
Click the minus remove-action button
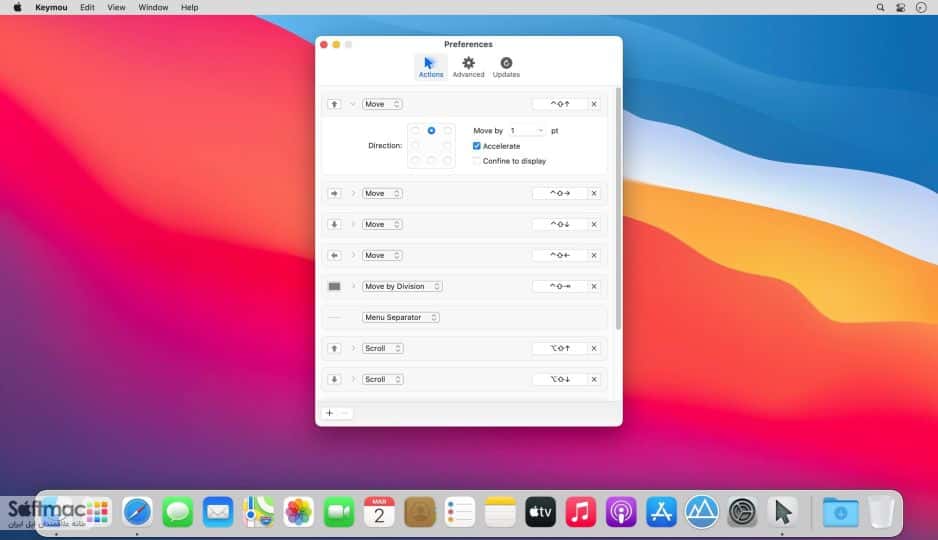point(345,413)
